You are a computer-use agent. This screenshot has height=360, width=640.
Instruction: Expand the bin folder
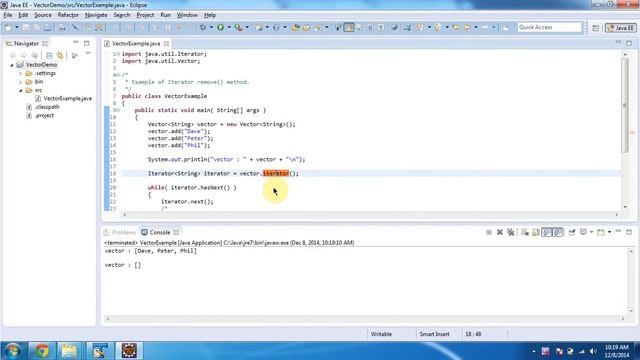click(x=20, y=82)
